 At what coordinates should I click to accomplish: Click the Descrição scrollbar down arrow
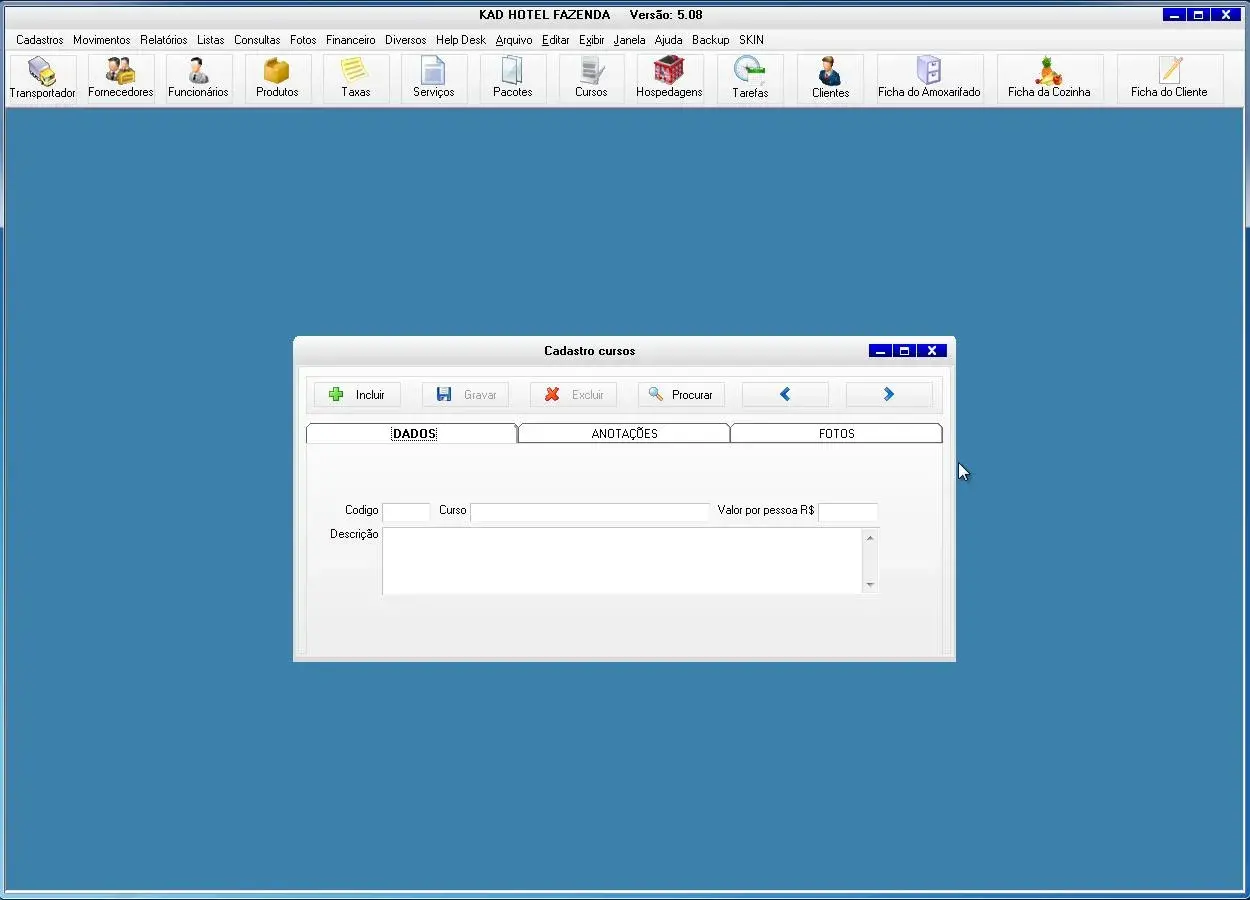pos(870,585)
